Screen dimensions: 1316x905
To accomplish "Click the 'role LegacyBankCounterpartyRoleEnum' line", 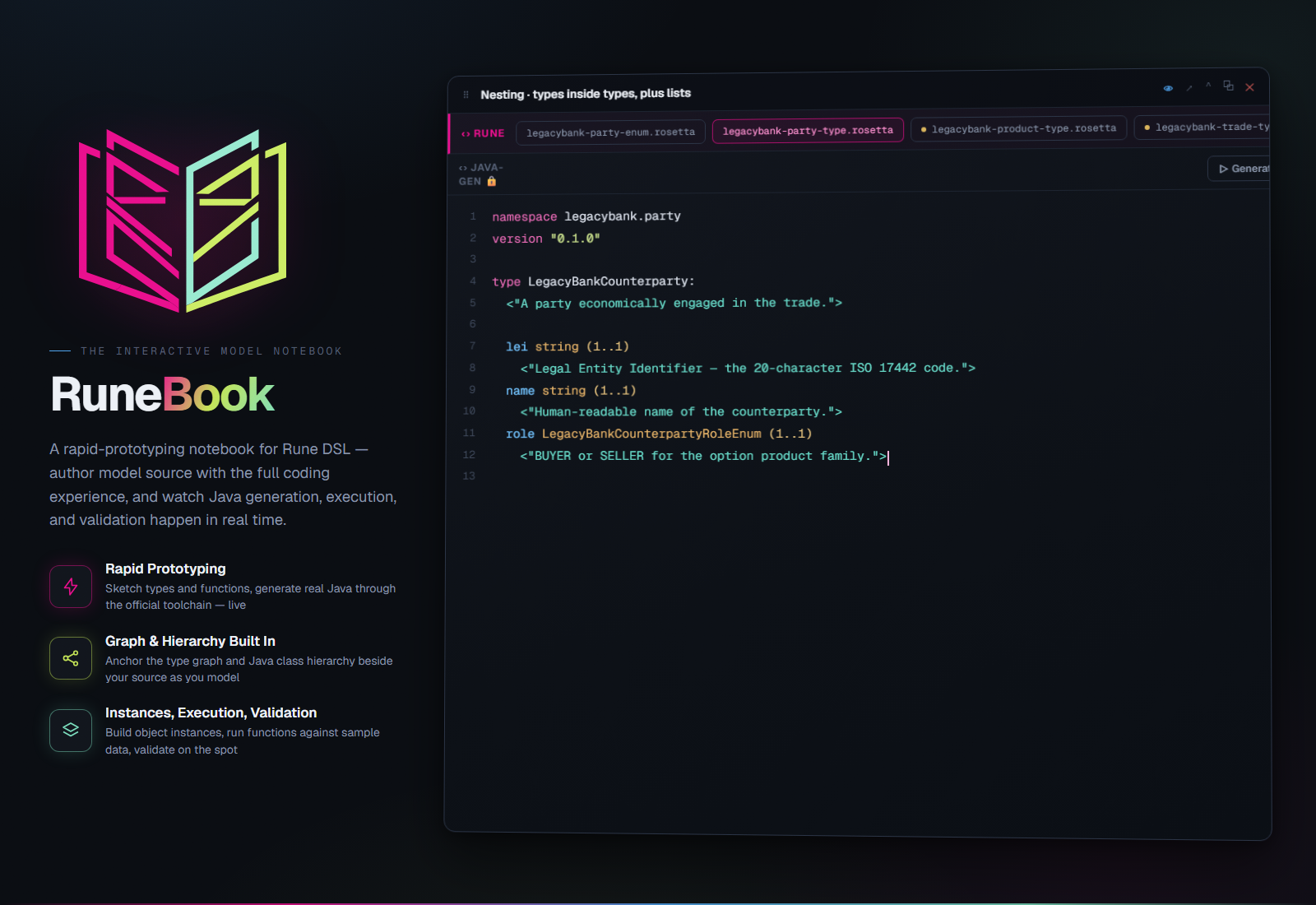I will [659, 434].
